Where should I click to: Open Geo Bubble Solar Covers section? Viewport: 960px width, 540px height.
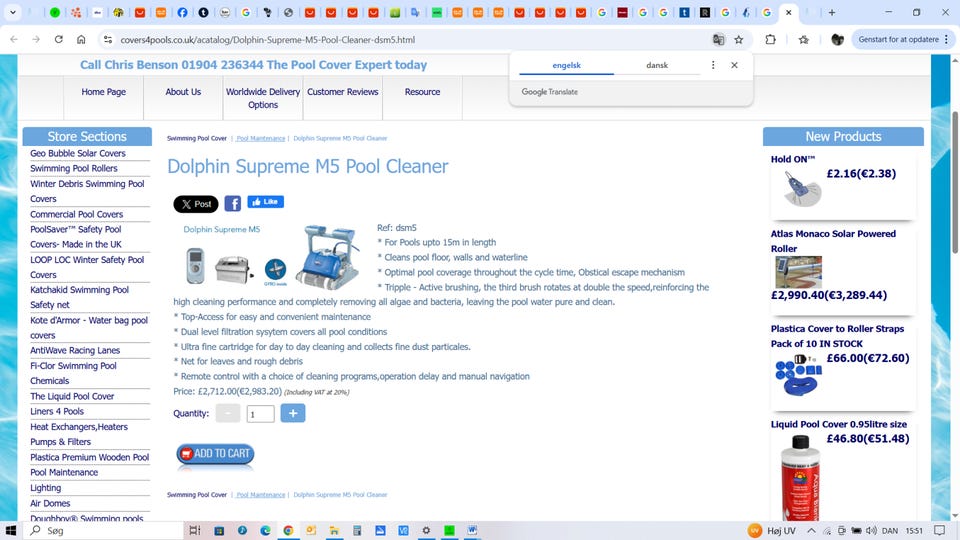(78, 153)
